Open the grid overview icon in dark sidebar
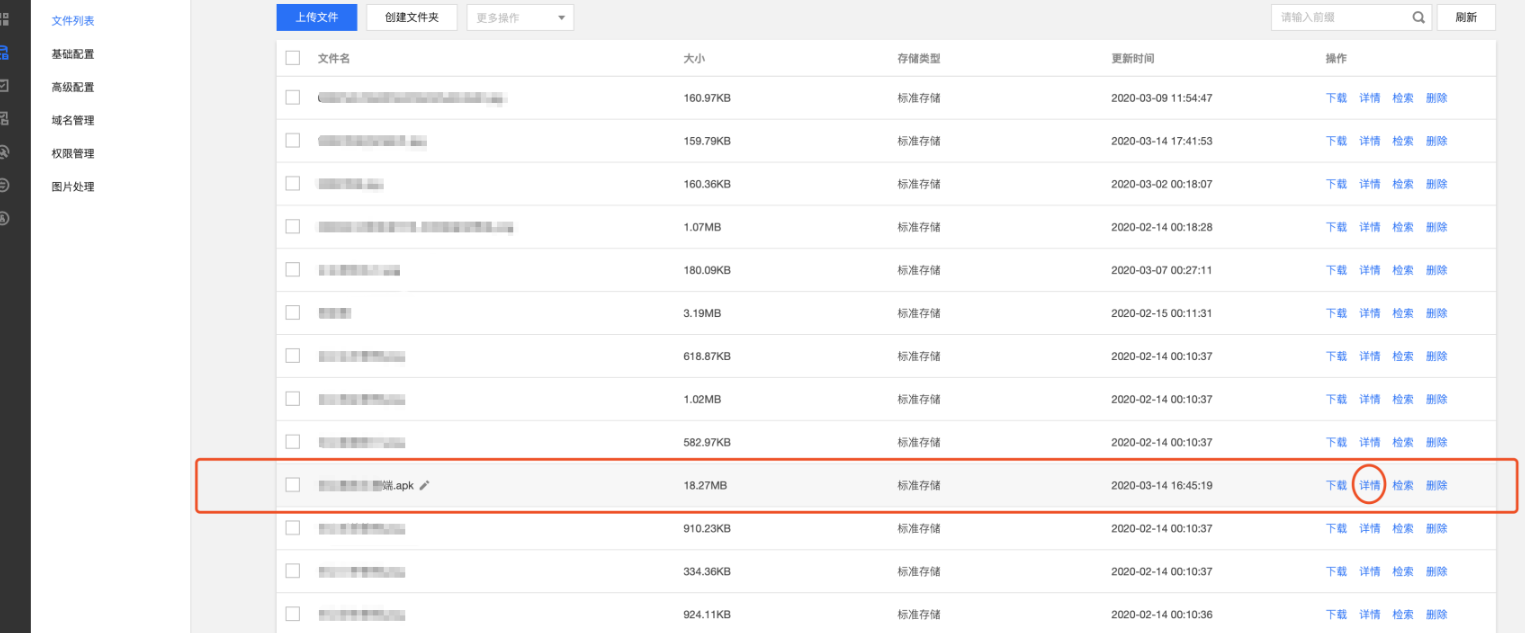The width and height of the screenshot is (1525, 633). pos(4,19)
